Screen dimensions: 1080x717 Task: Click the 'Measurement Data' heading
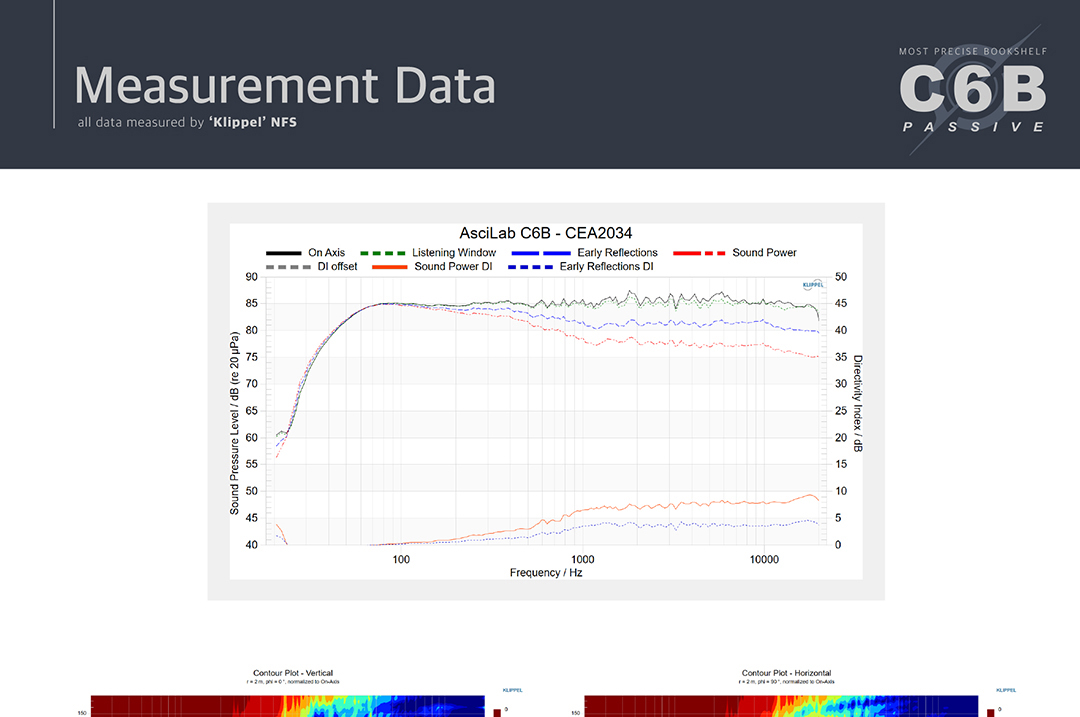285,85
